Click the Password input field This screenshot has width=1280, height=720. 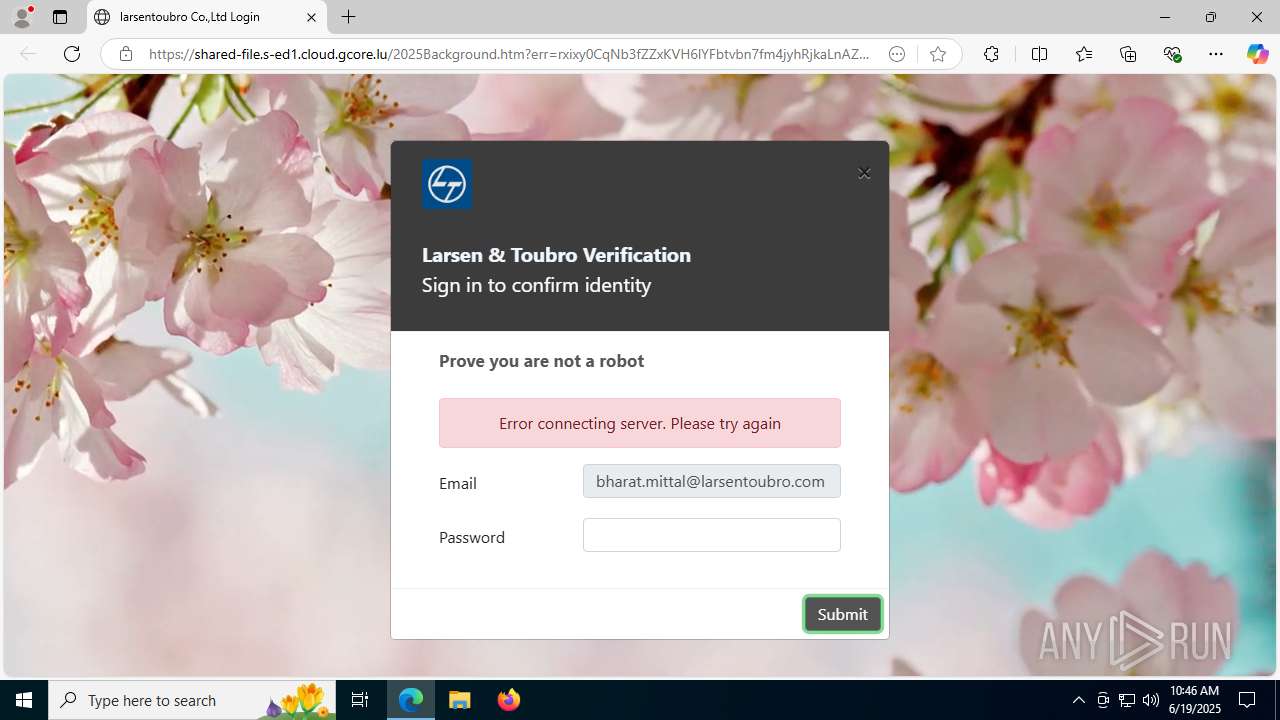point(712,535)
